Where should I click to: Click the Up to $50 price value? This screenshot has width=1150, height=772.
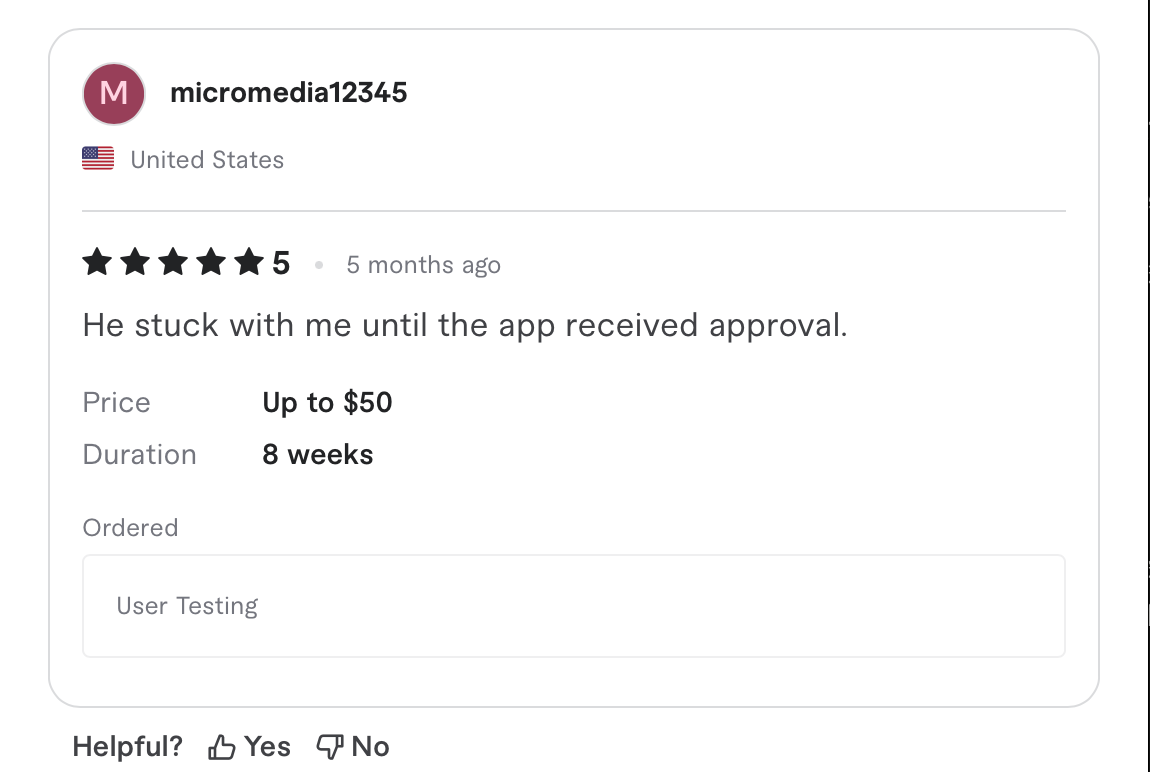tap(327, 402)
